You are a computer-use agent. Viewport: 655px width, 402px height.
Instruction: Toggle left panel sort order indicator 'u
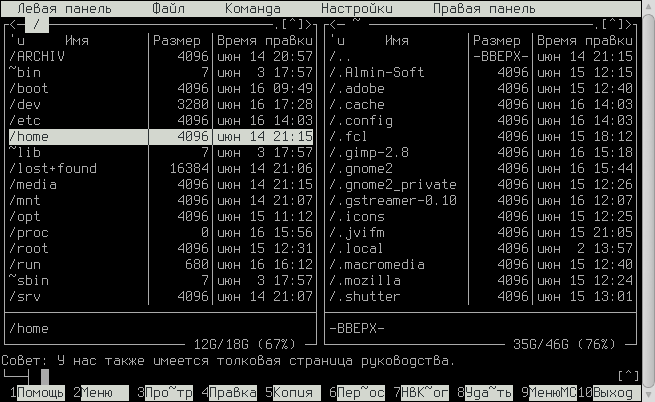click(x=17, y=41)
